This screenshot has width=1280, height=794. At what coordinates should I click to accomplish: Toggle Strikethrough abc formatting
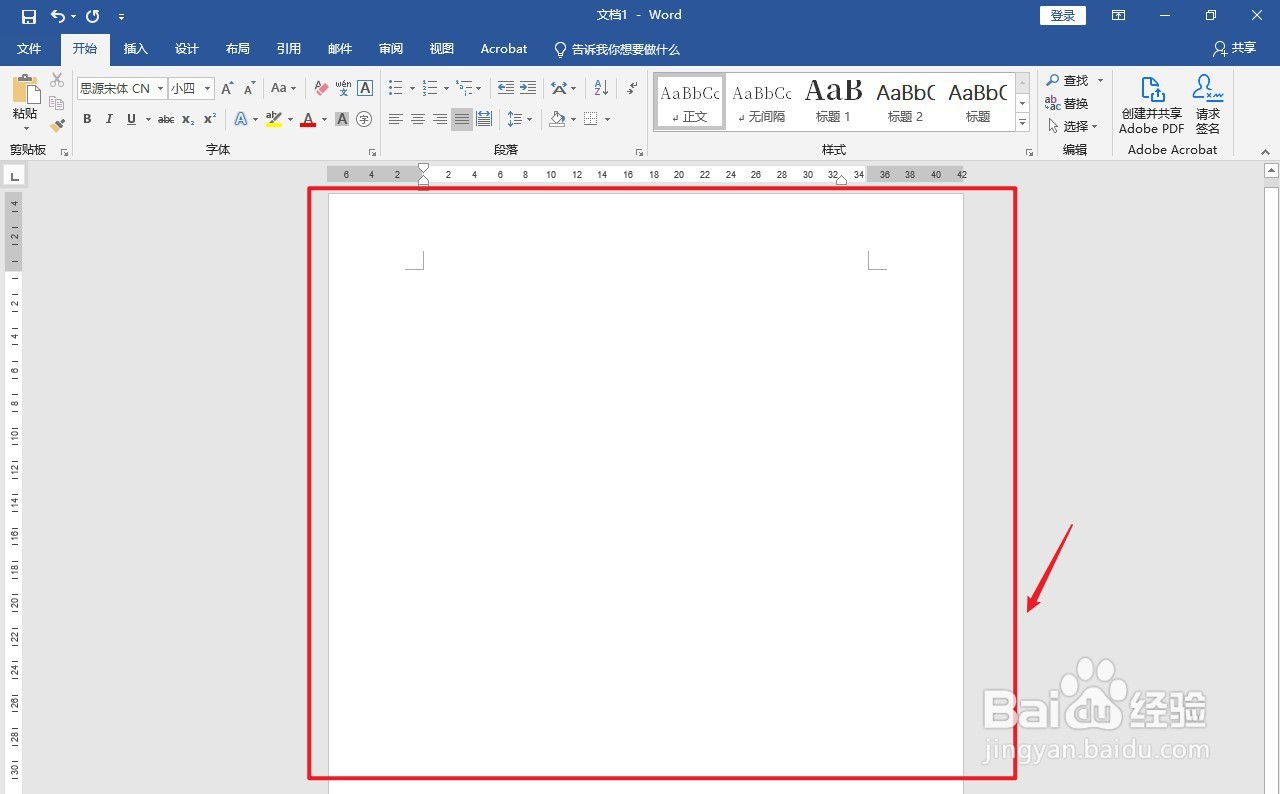coord(166,119)
